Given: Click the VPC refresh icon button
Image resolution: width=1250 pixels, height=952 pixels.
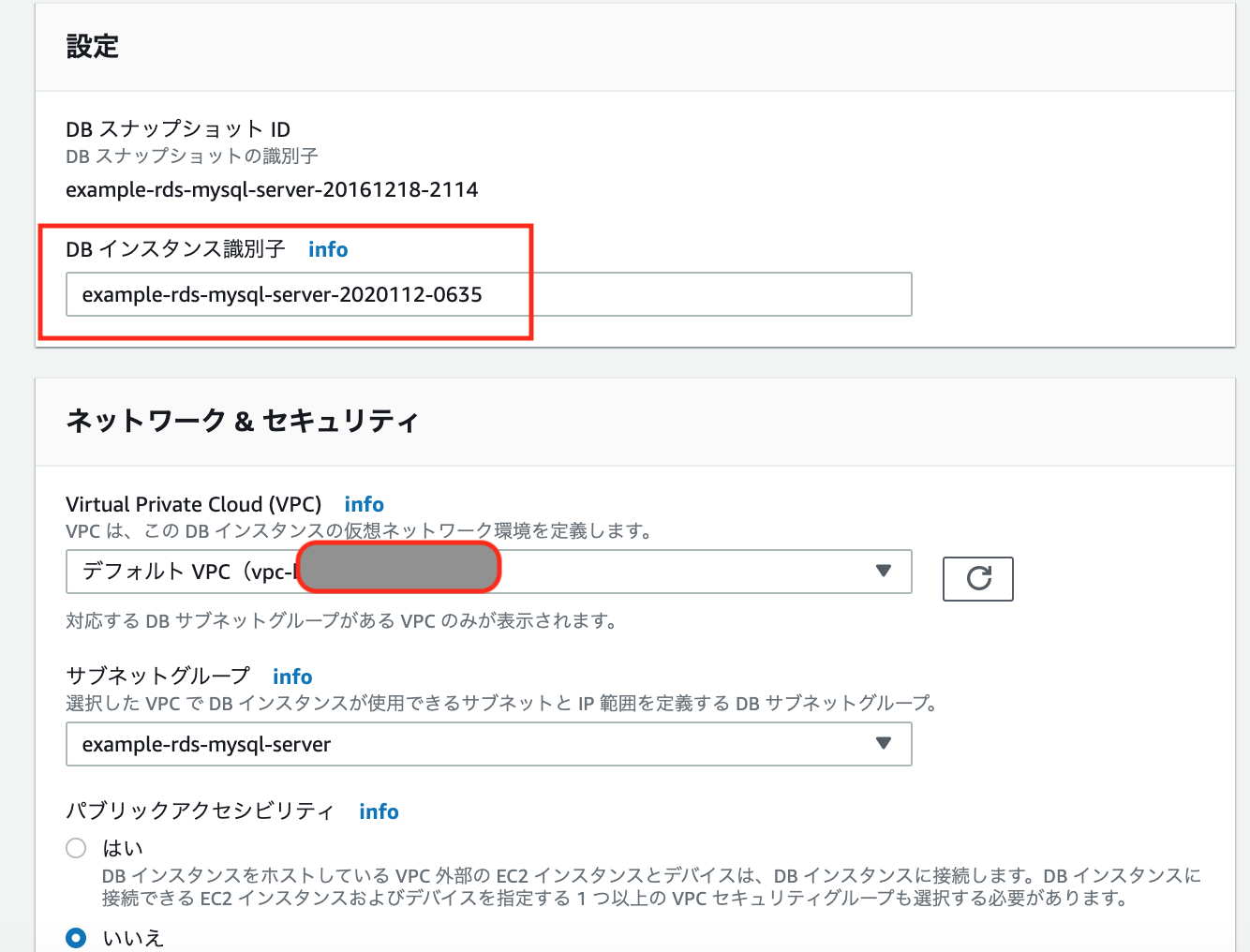Looking at the screenshot, I should 977,578.
